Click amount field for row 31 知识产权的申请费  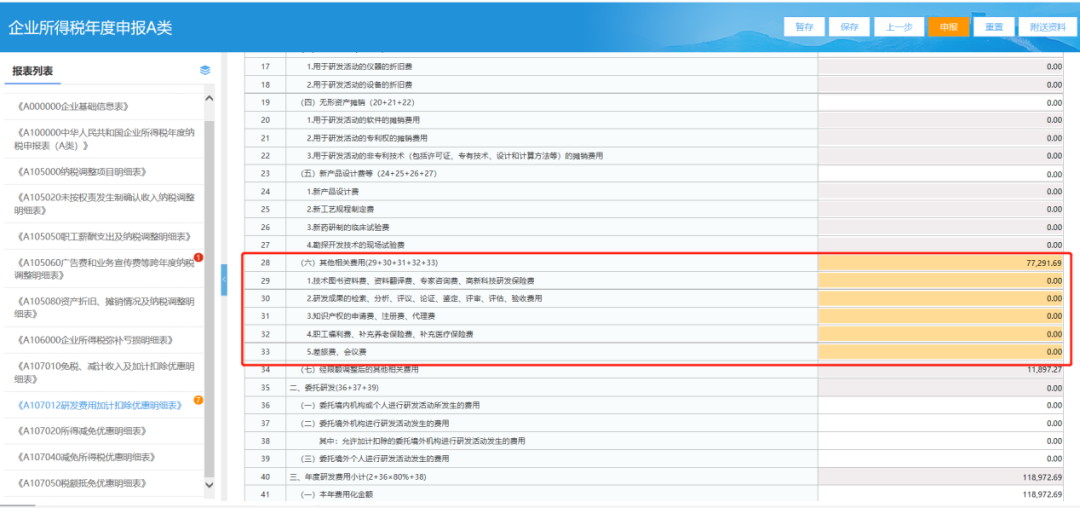click(942, 316)
